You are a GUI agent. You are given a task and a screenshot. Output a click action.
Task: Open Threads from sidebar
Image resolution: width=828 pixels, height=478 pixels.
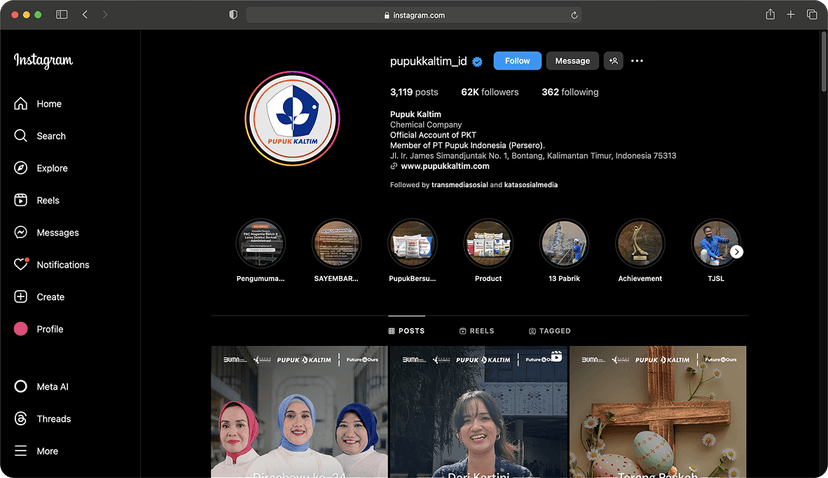point(42,419)
